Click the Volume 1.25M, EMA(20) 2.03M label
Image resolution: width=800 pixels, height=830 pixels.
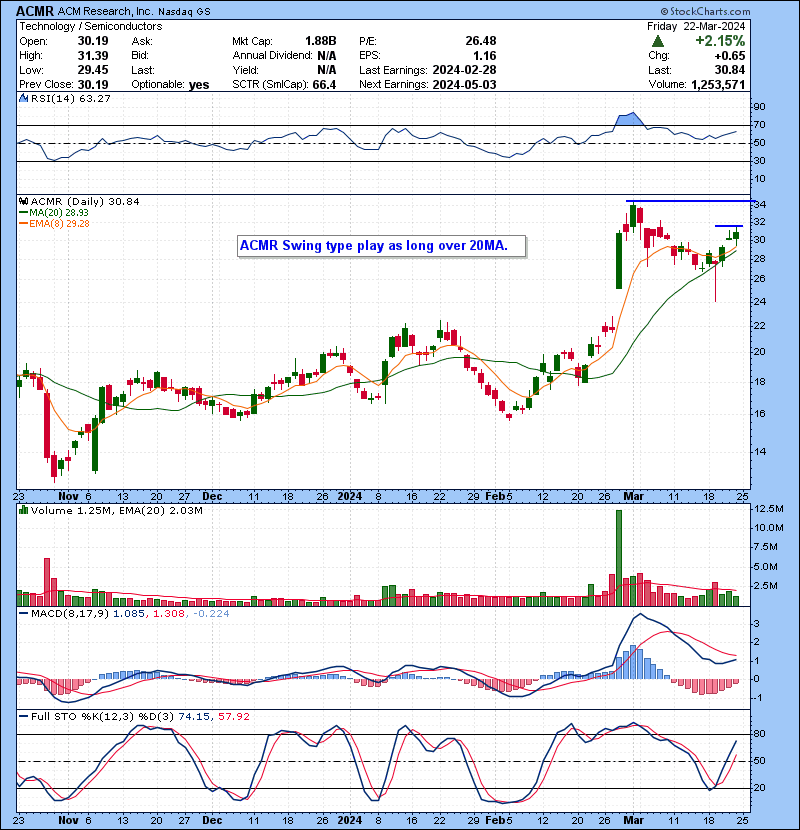click(x=116, y=510)
